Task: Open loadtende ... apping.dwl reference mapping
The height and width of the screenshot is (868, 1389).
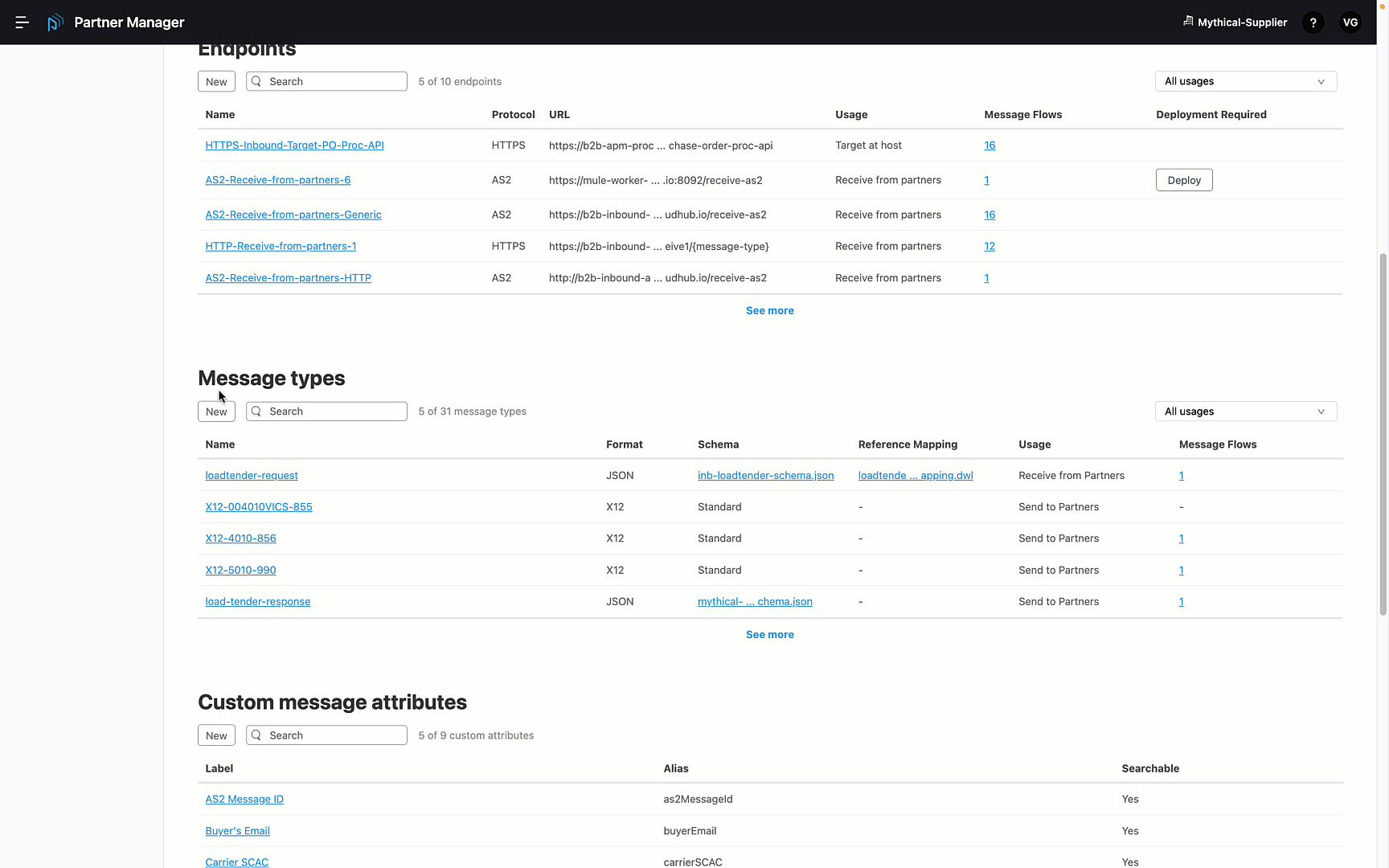Action: click(x=916, y=476)
